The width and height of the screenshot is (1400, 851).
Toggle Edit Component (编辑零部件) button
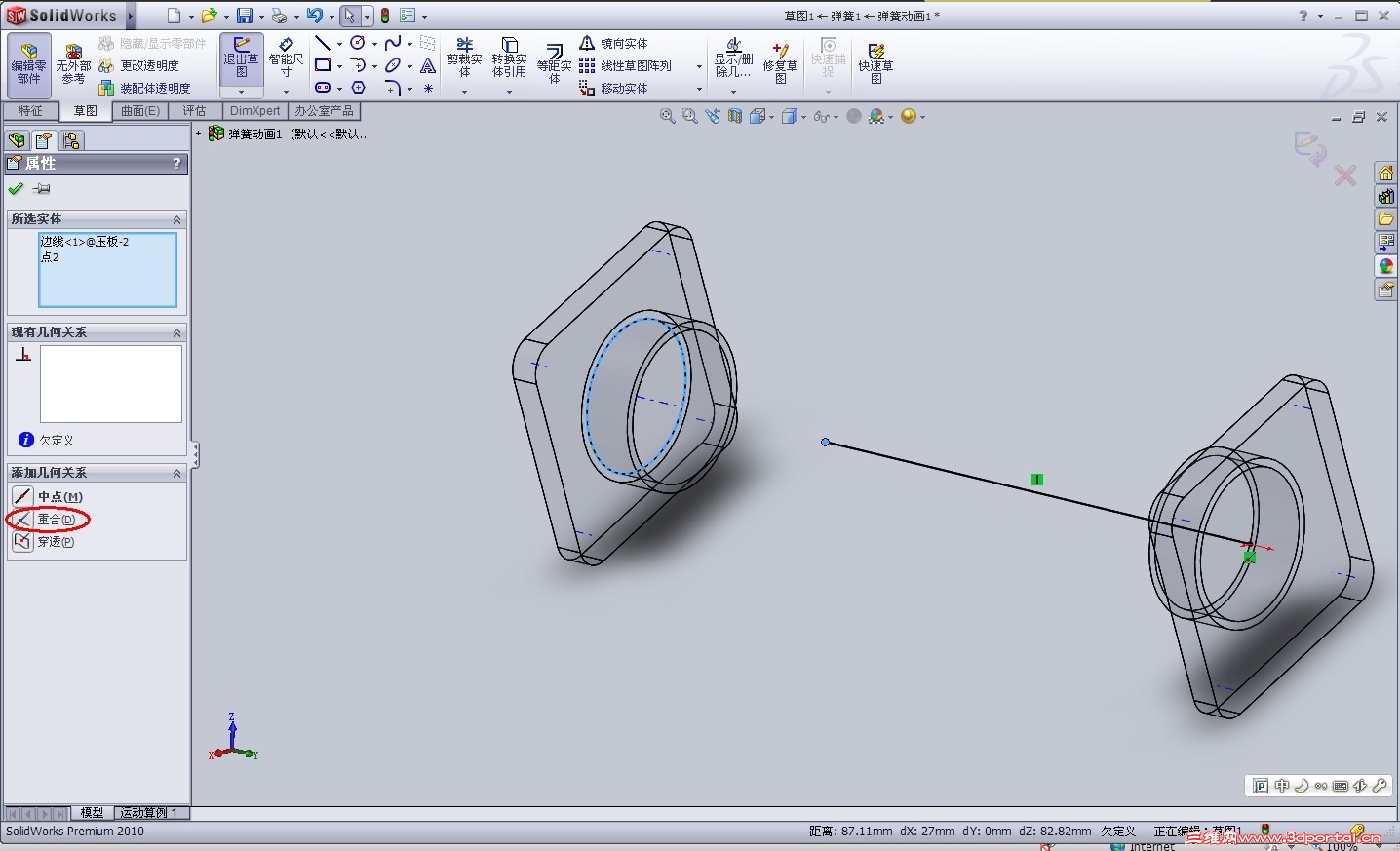point(29,63)
